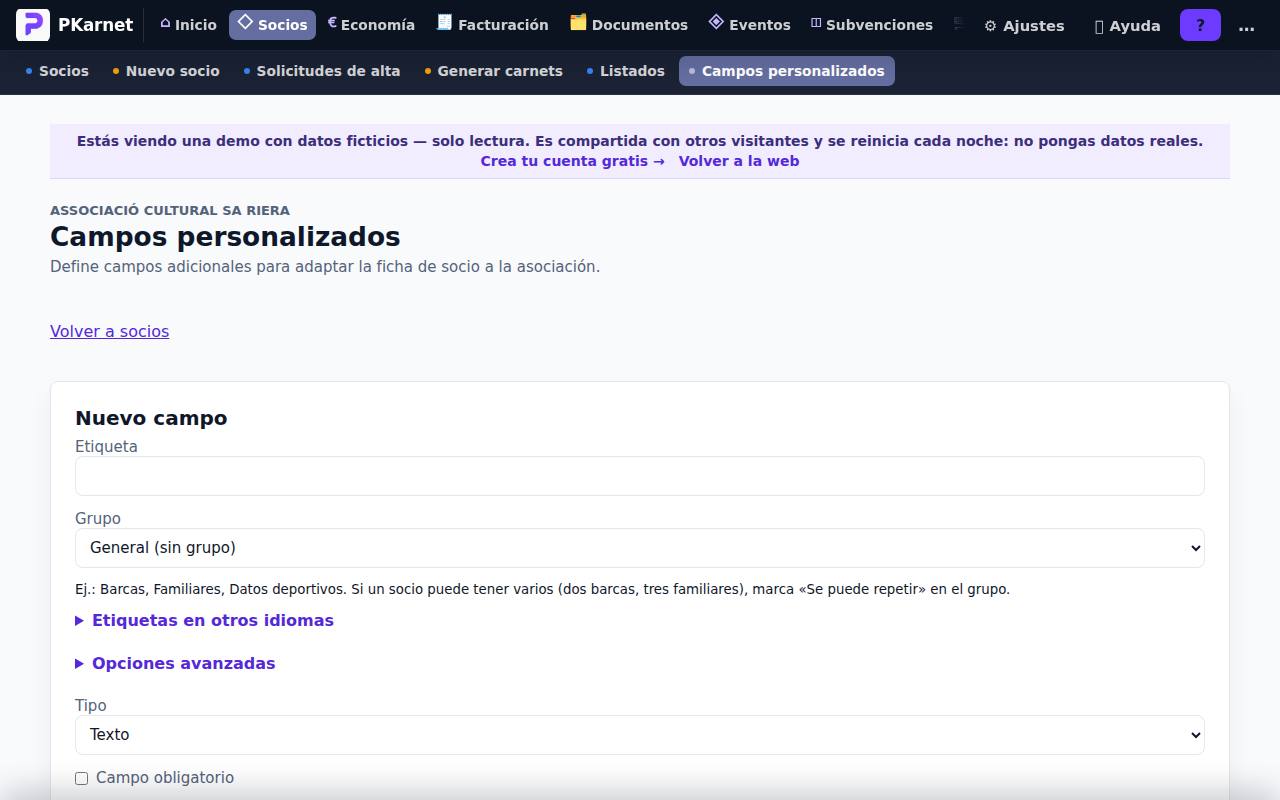Select Campos personalizados subtab
Screen dimensions: 1280x800
[787, 71]
